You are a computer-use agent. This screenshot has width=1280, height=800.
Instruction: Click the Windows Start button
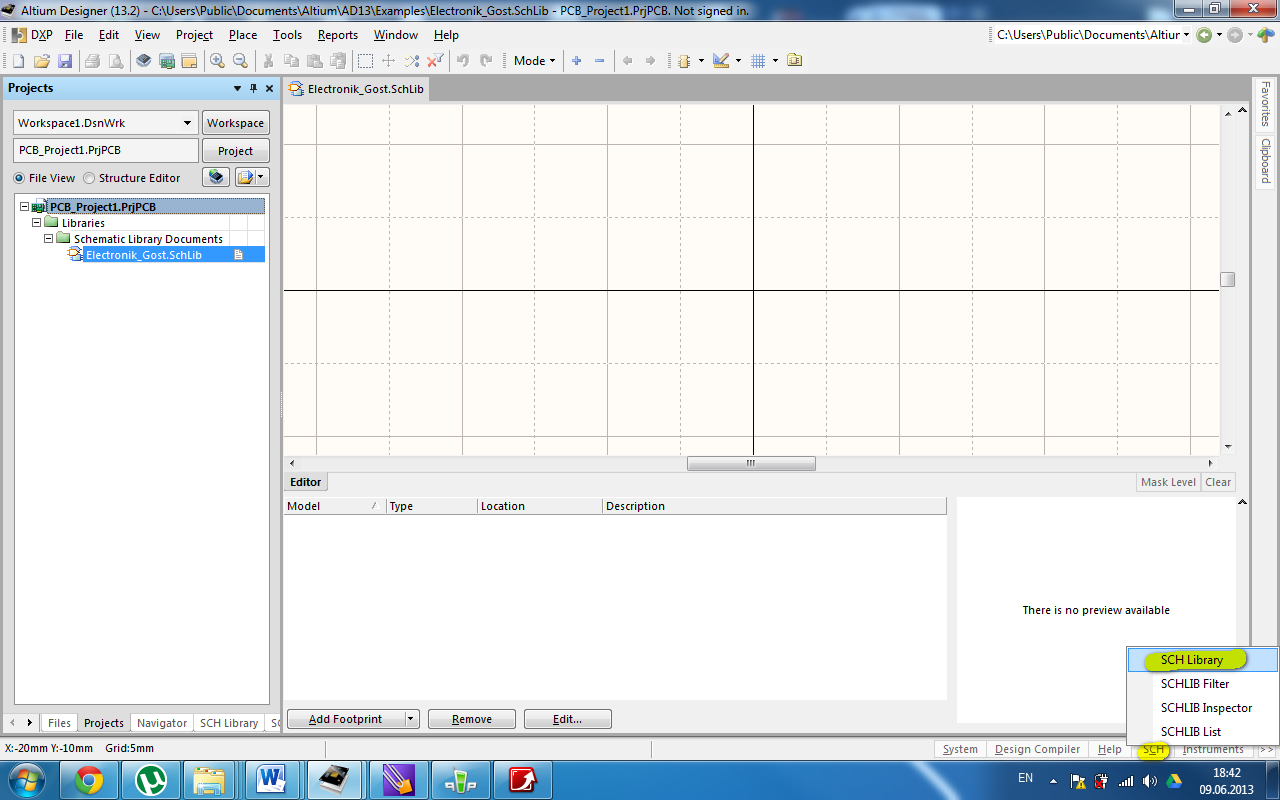[x=27, y=780]
